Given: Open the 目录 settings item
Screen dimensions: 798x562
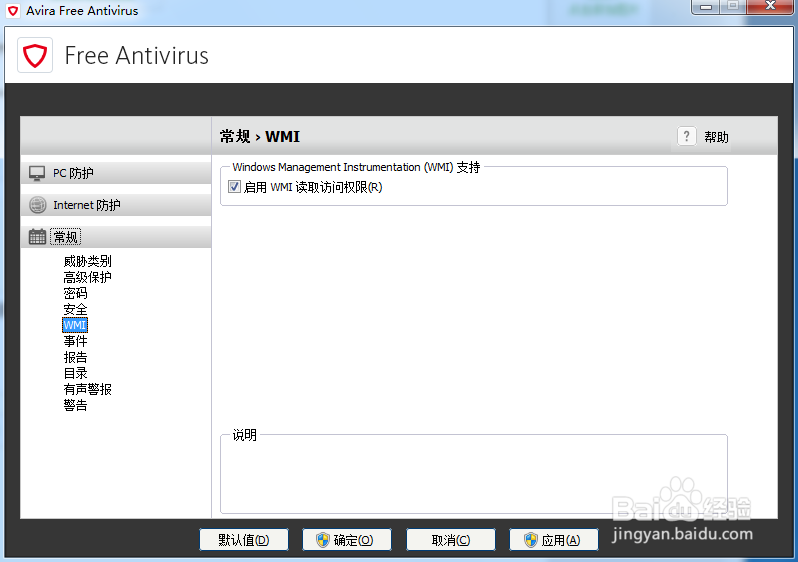Looking at the screenshot, I should pyautogui.click(x=75, y=373).
